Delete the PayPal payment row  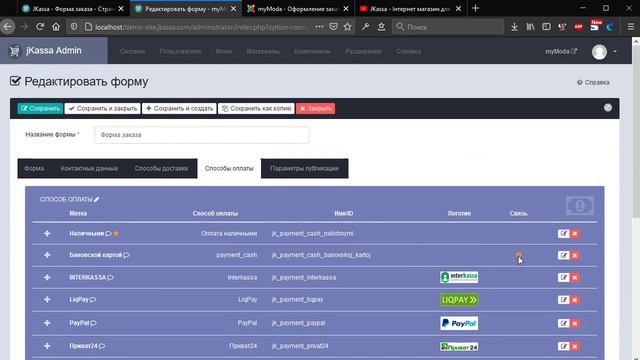pos(575,323)
